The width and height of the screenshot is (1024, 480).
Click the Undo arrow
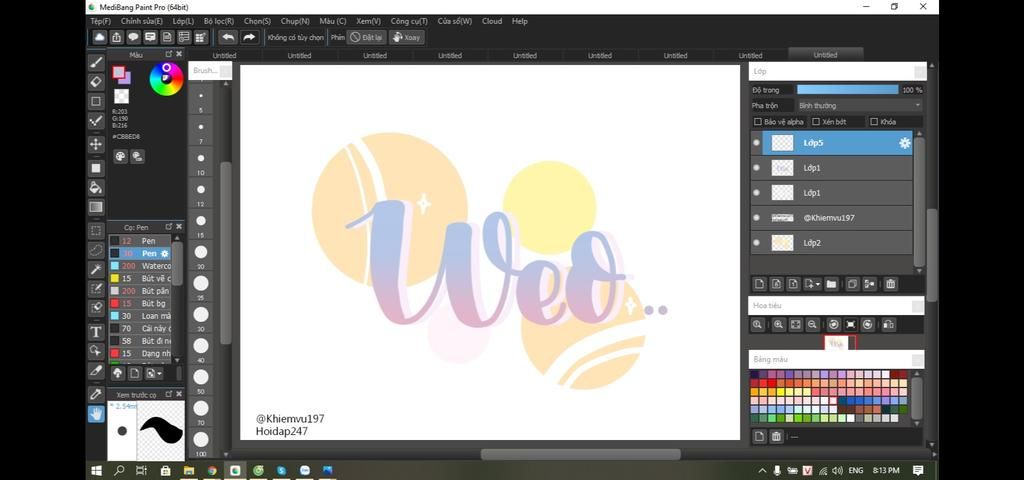click(227, 37)
